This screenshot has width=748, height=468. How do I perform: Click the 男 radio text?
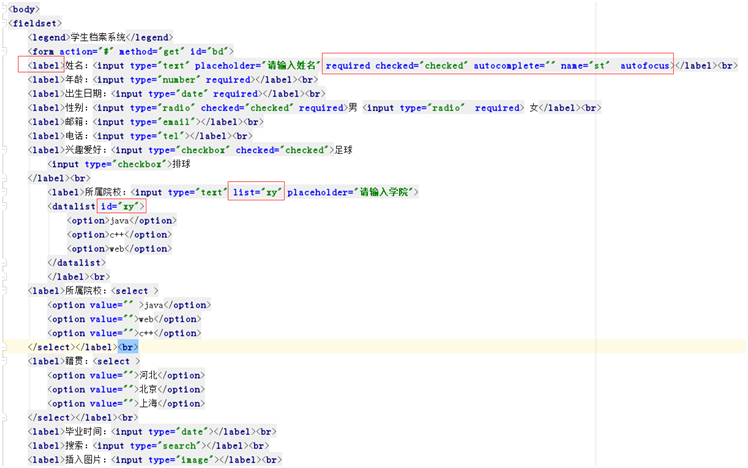[x=353, y=108]
